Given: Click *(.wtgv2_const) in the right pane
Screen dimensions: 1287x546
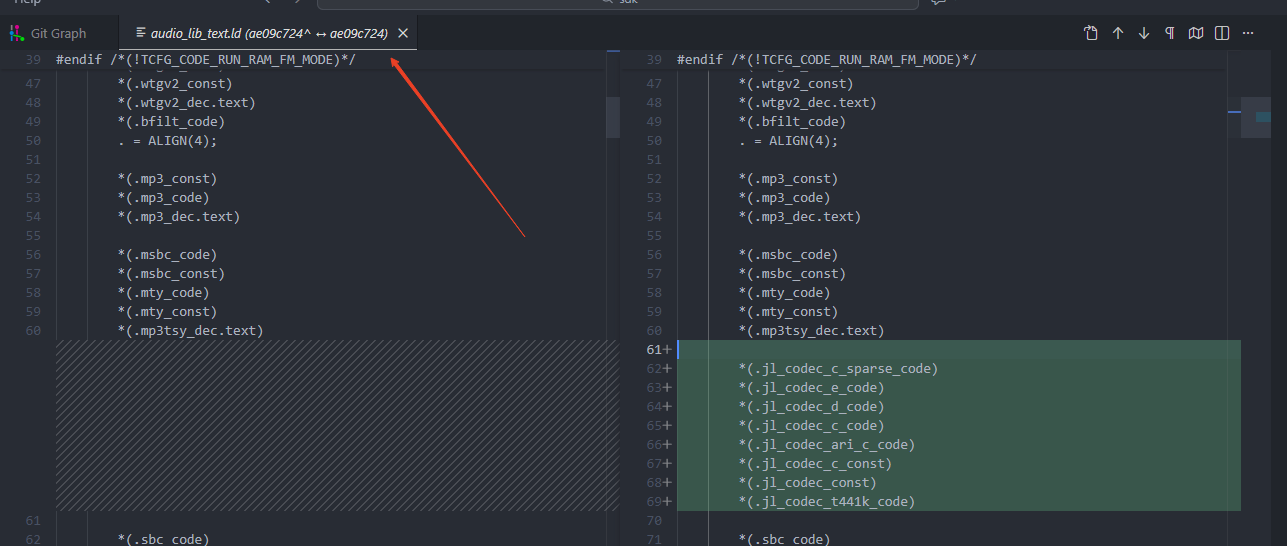Looking at the screenshot, I should [796, 84].
